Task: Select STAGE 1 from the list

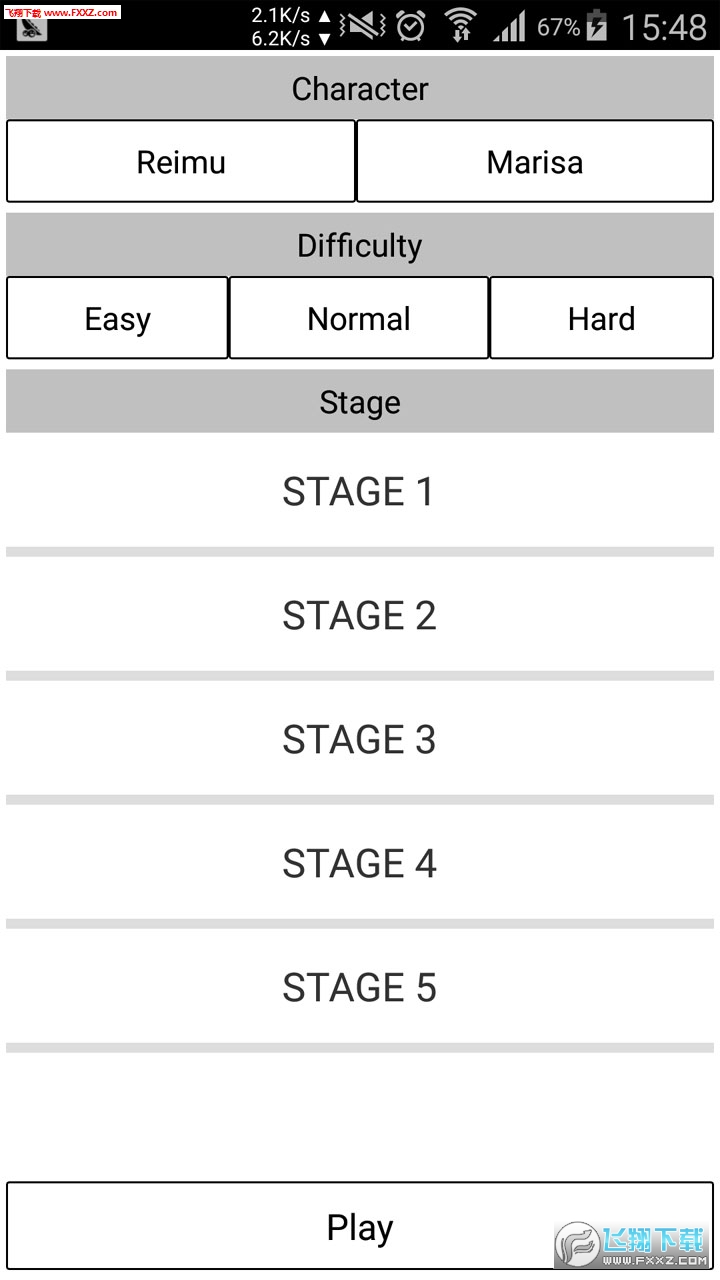Action: click(359, 492)
